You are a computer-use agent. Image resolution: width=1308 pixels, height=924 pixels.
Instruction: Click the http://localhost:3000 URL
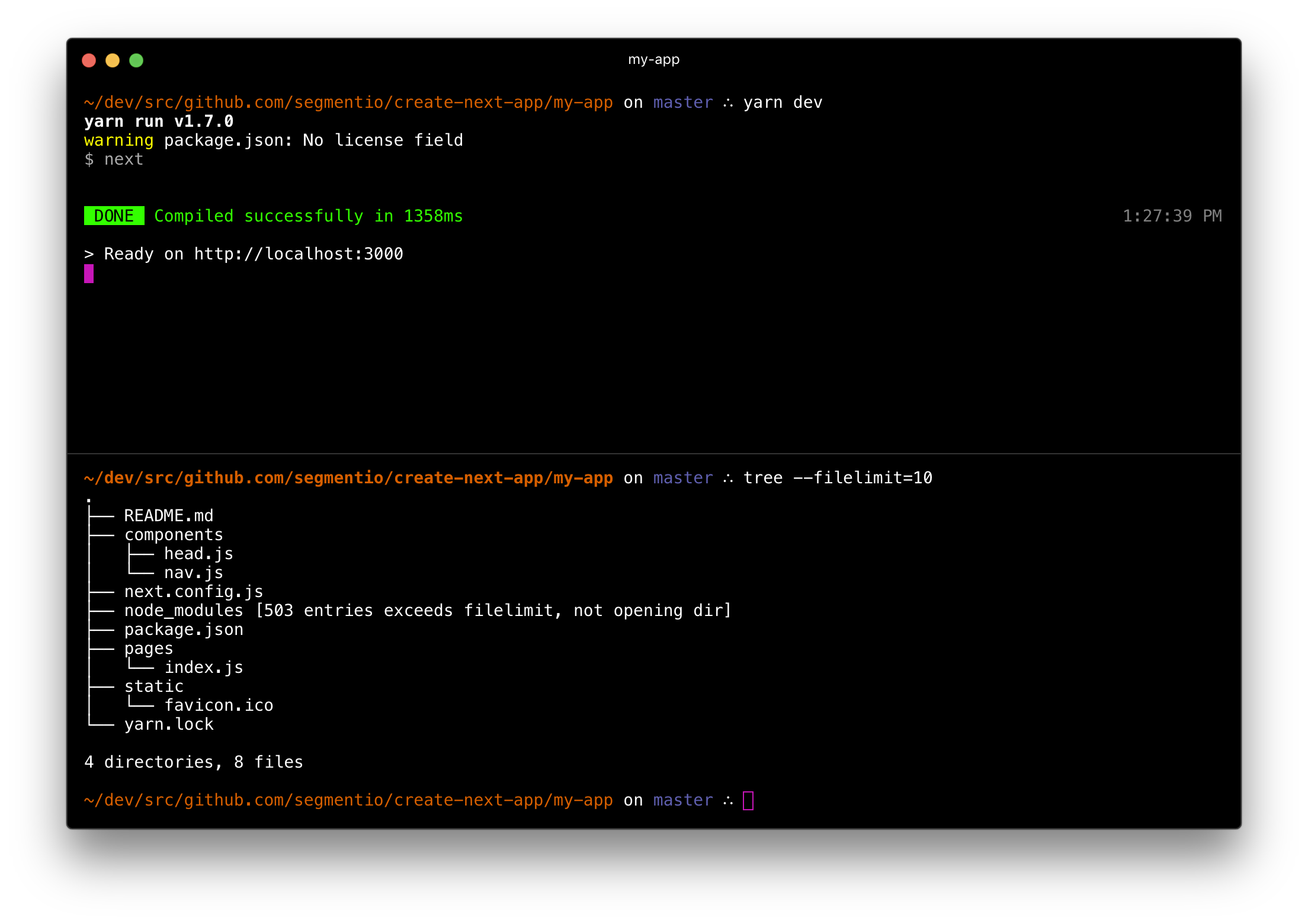299,254
